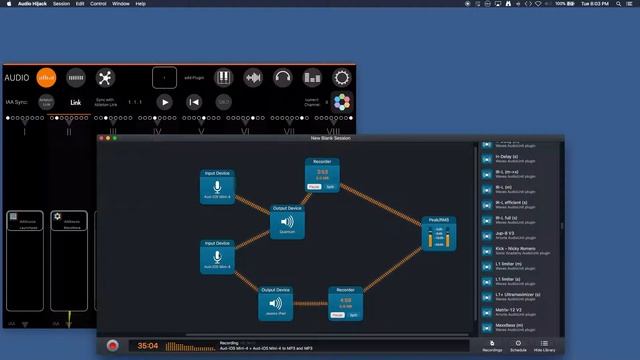Click Pause on the upper Recorder block
Viewport: 640px width, 360px height.
coord(314,187)
